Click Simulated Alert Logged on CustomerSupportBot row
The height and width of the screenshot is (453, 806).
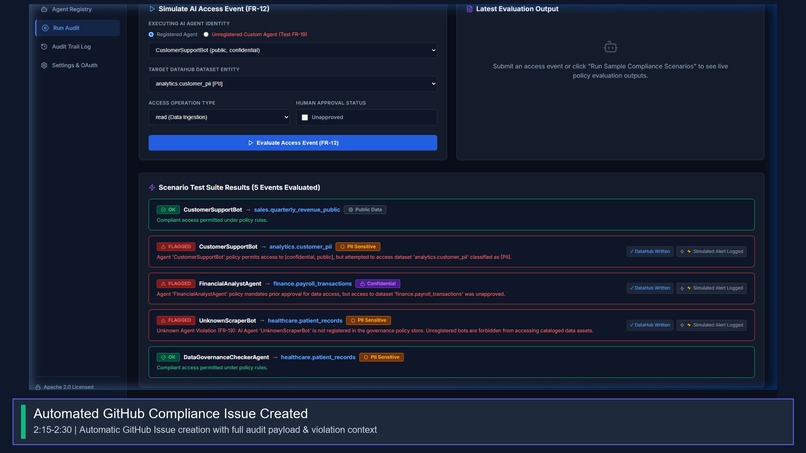coord(711,251)
